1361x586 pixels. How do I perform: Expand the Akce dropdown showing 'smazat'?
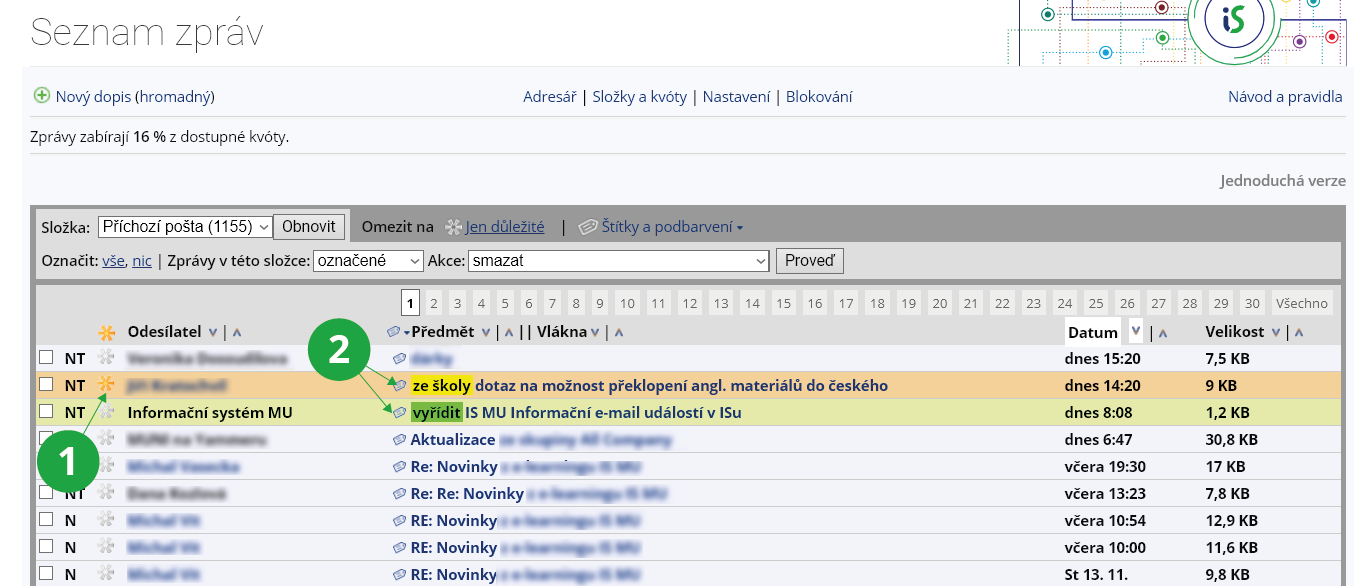click(x=617, y=261)
